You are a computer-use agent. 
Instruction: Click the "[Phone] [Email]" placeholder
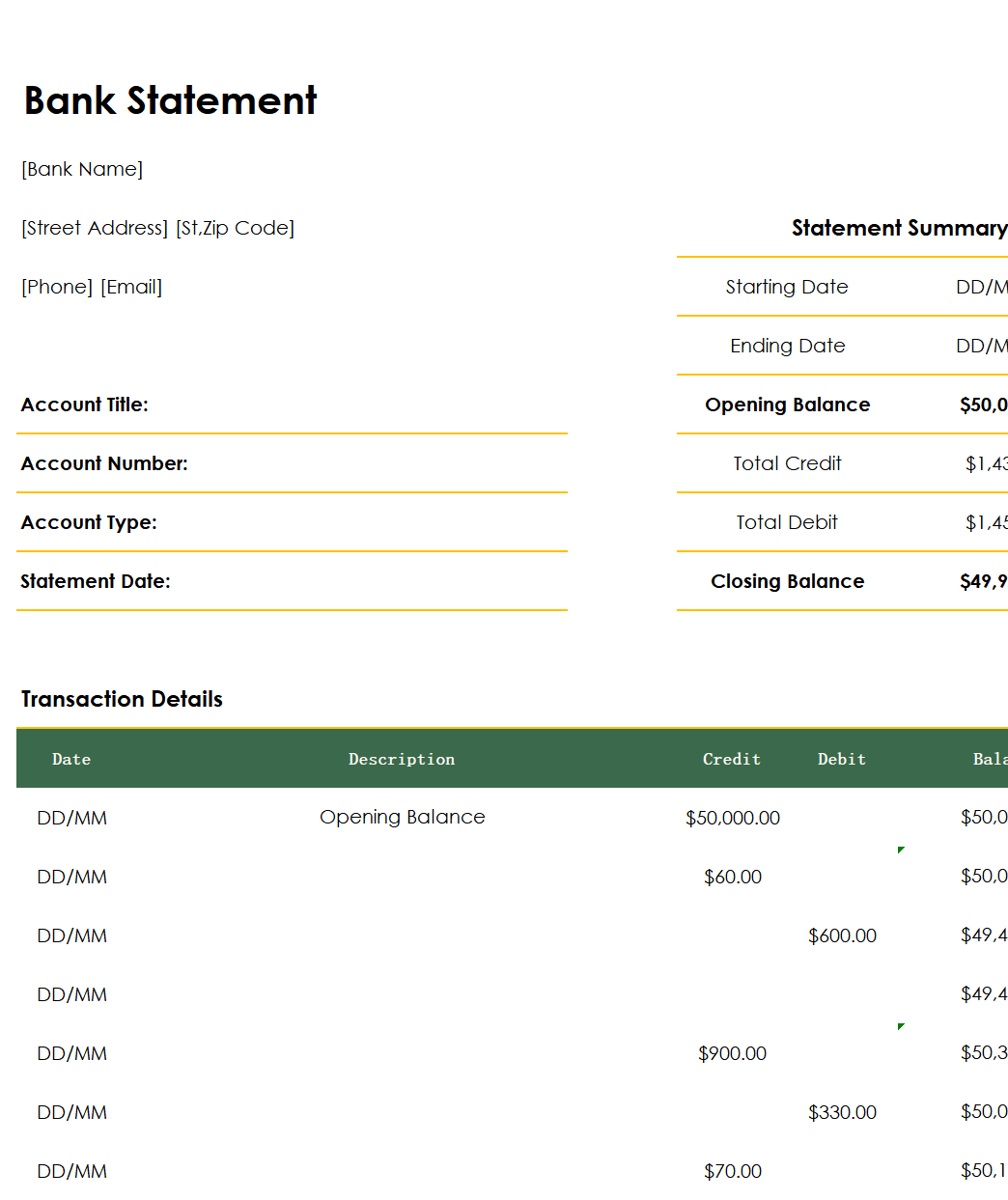[x=92, y=287]
